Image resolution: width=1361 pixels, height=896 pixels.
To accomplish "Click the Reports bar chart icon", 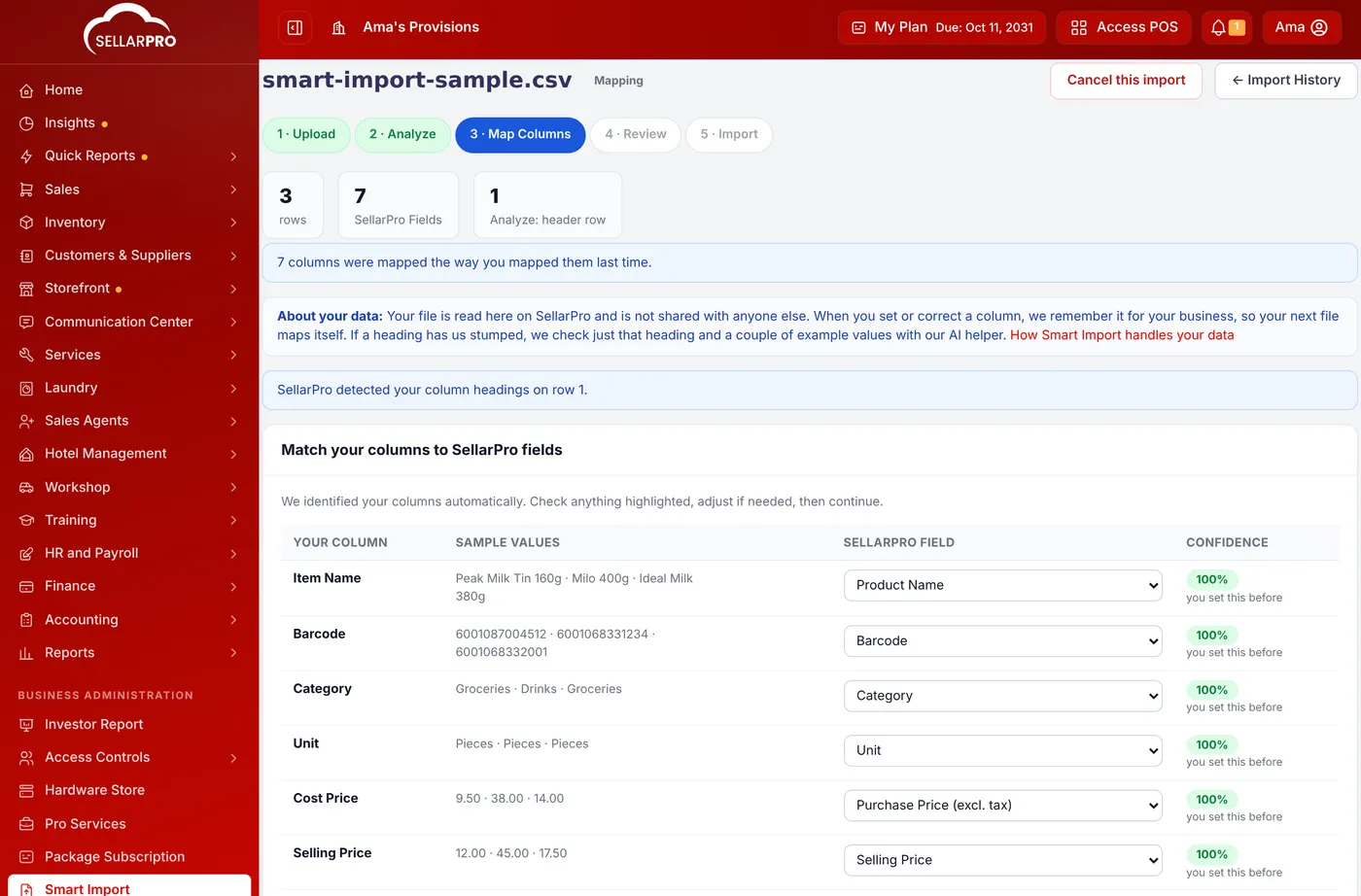I will 26,653.
